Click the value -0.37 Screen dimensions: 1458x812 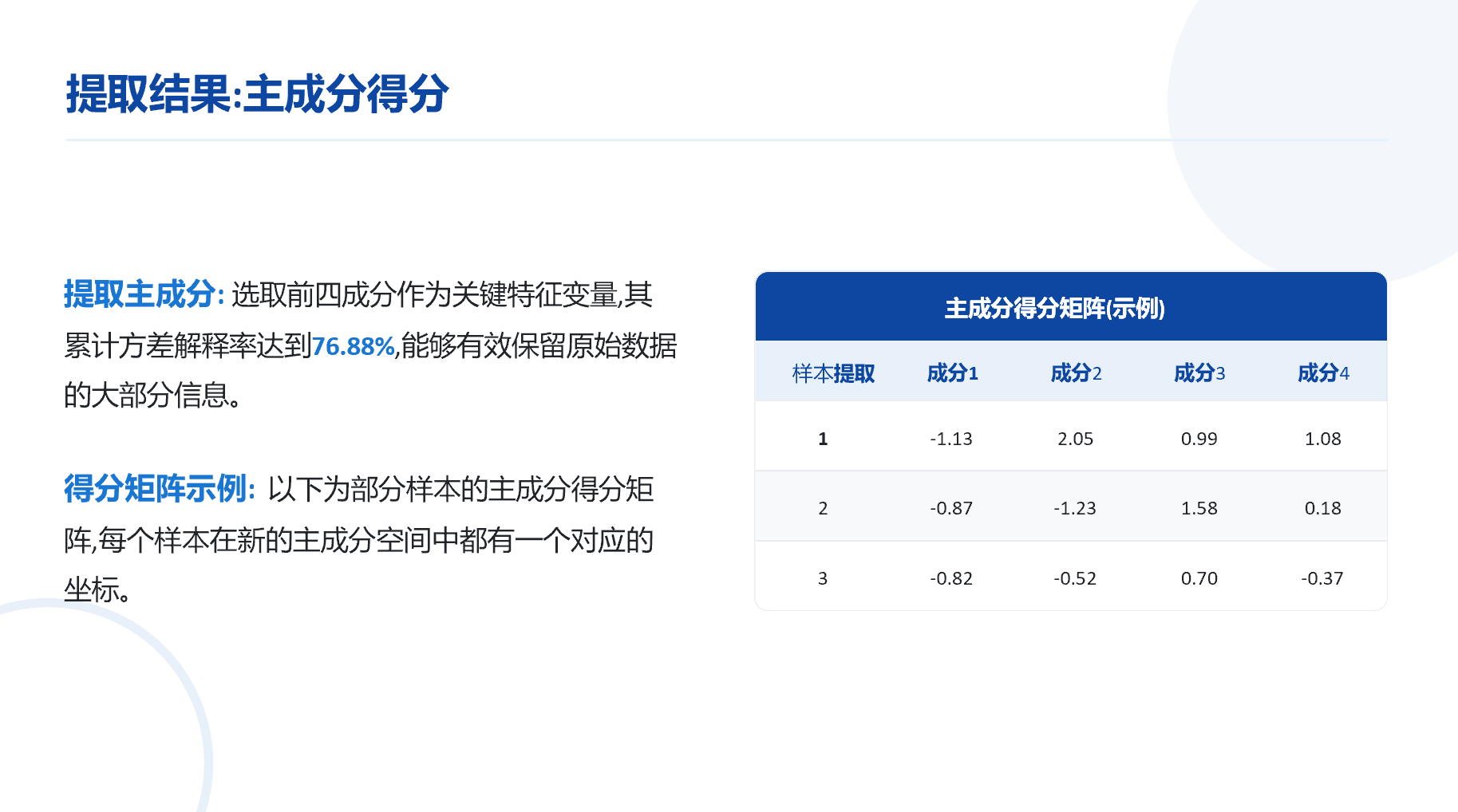coord(1322,578)
